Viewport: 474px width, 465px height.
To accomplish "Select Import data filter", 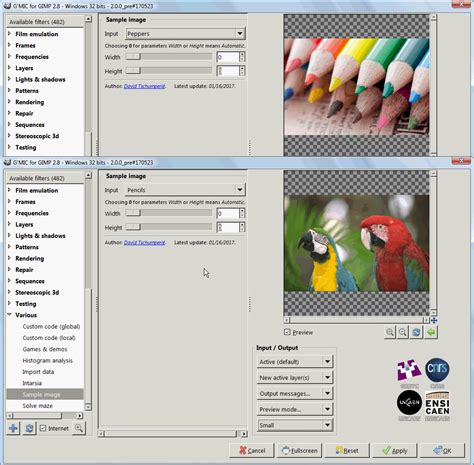I will coord(38,372).
